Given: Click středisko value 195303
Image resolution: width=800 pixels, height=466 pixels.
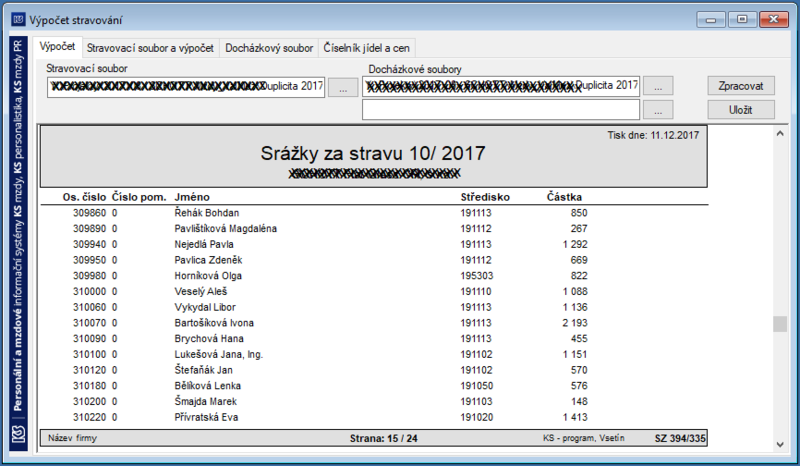Looking at the screenshot, I should click(477, 276).
